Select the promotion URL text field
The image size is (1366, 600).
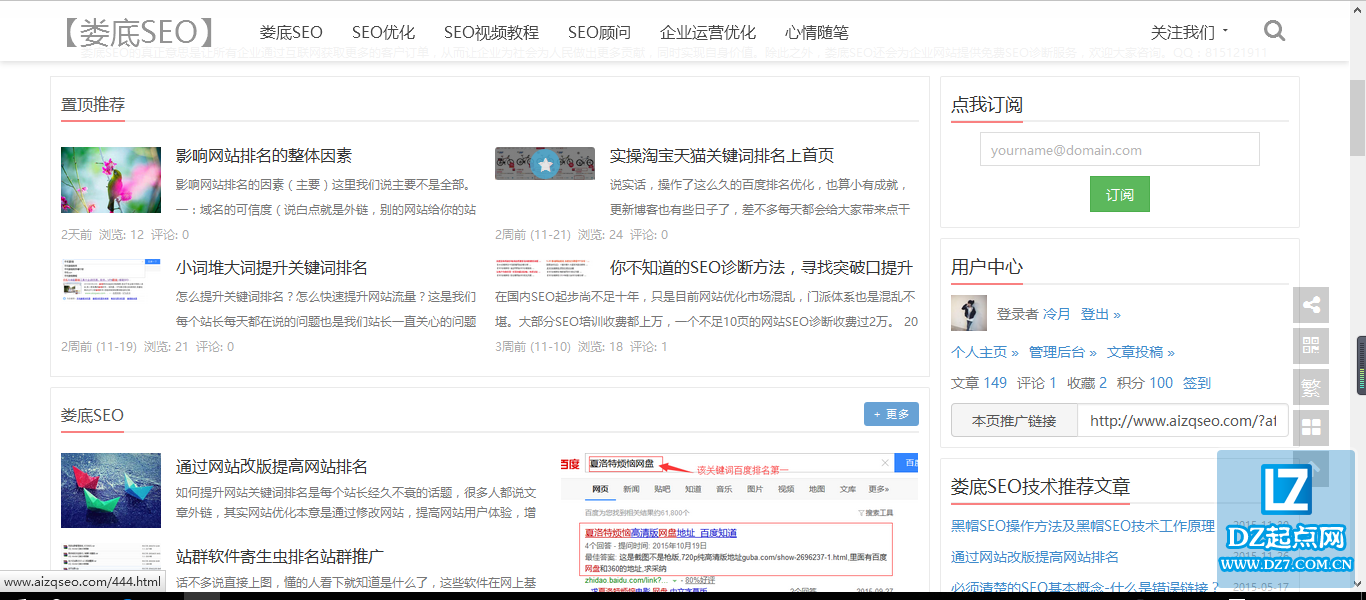pos(1183,421)
